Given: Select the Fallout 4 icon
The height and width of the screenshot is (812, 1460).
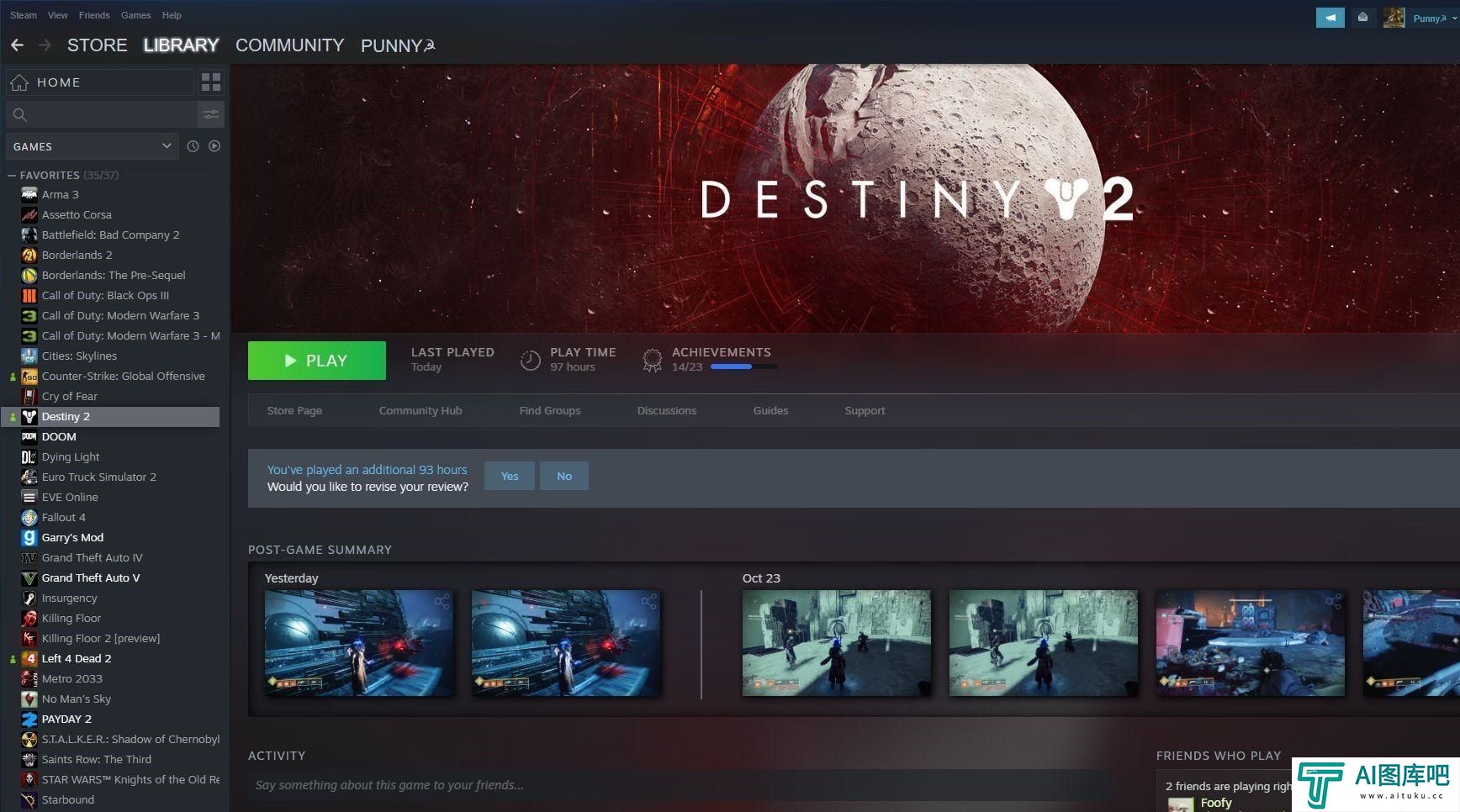Looking at the screenshot, I should click(29, 517).
